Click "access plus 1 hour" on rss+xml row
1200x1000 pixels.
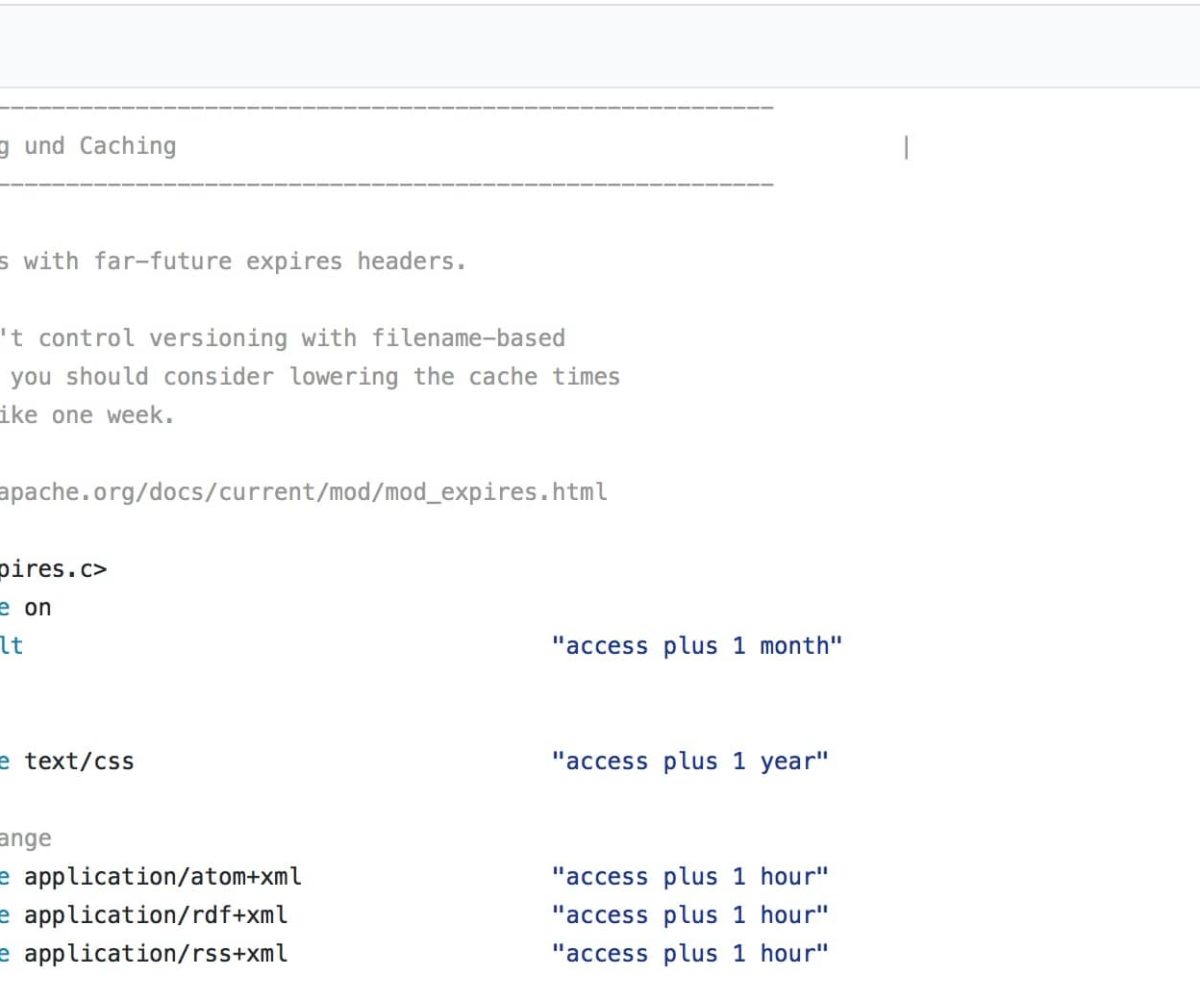coord(690,953)
